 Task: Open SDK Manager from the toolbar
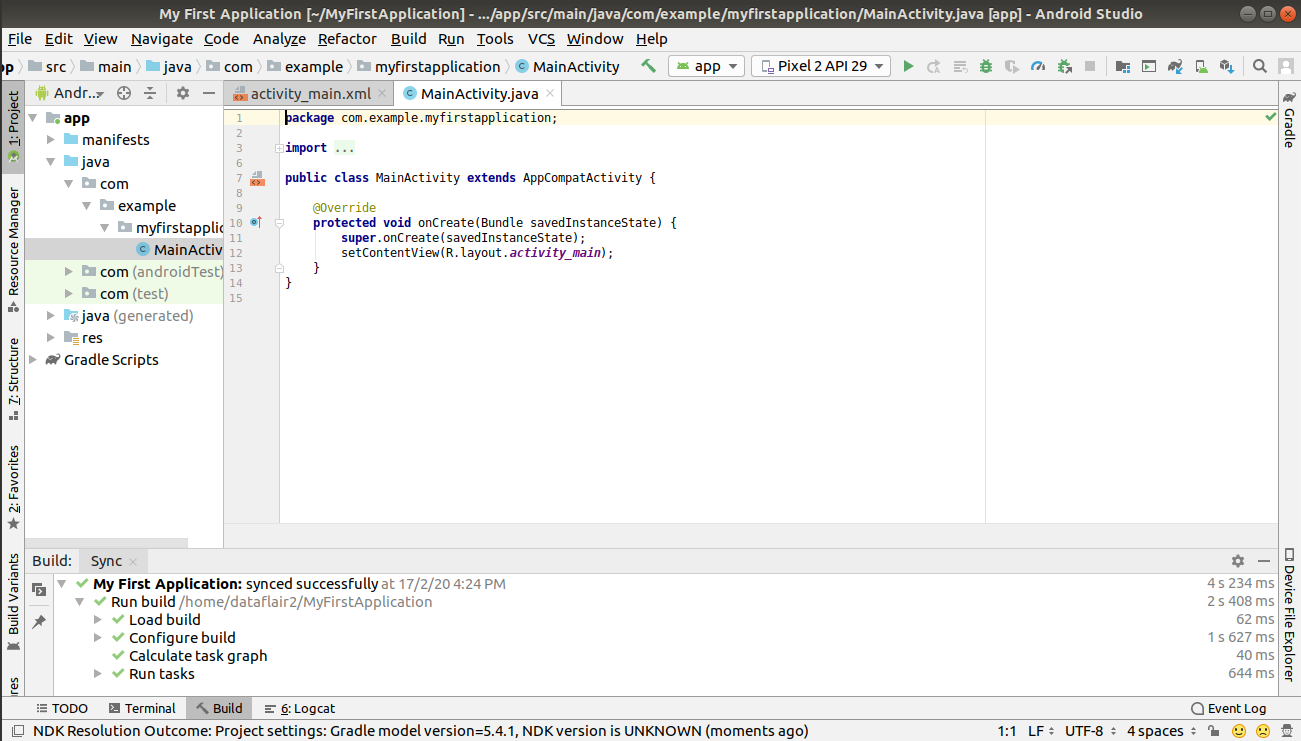click(x=1227, y=66)
